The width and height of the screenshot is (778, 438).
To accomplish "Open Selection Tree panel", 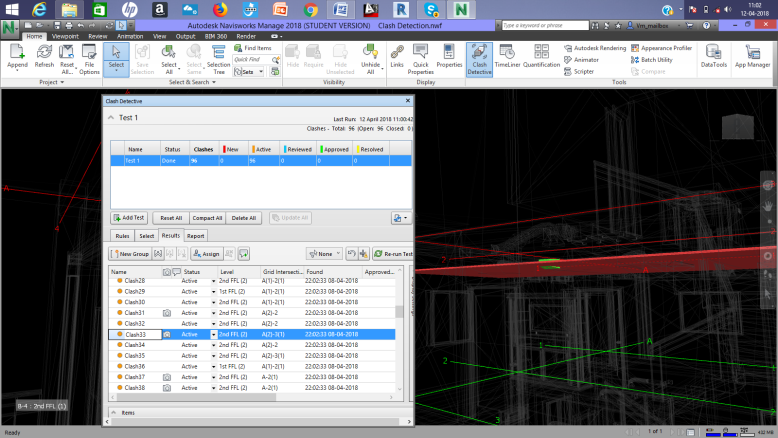I will [218, 56].
